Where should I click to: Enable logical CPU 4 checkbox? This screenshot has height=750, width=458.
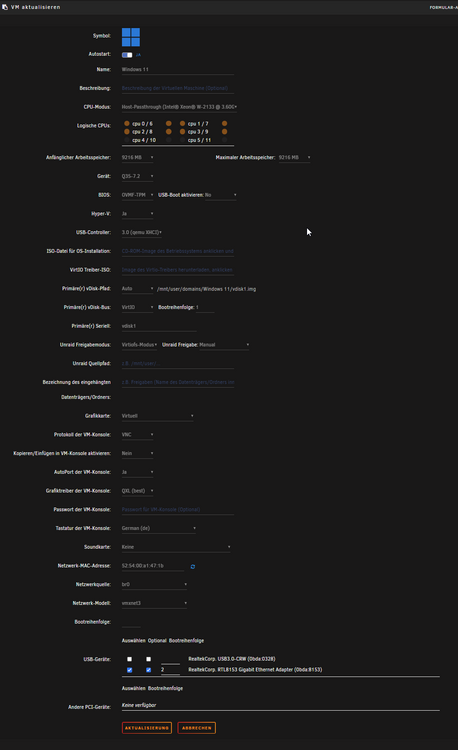(x=127, y=140)
